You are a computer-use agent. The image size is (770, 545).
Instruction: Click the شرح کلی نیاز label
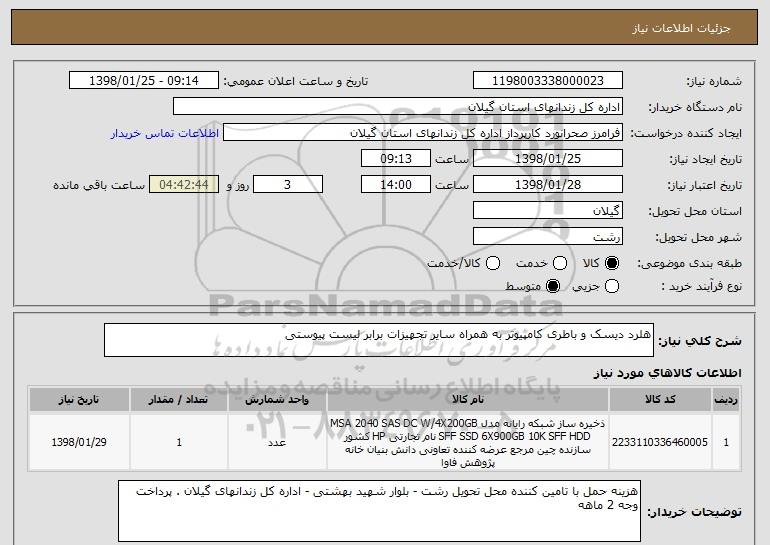[x=700, y=341]
